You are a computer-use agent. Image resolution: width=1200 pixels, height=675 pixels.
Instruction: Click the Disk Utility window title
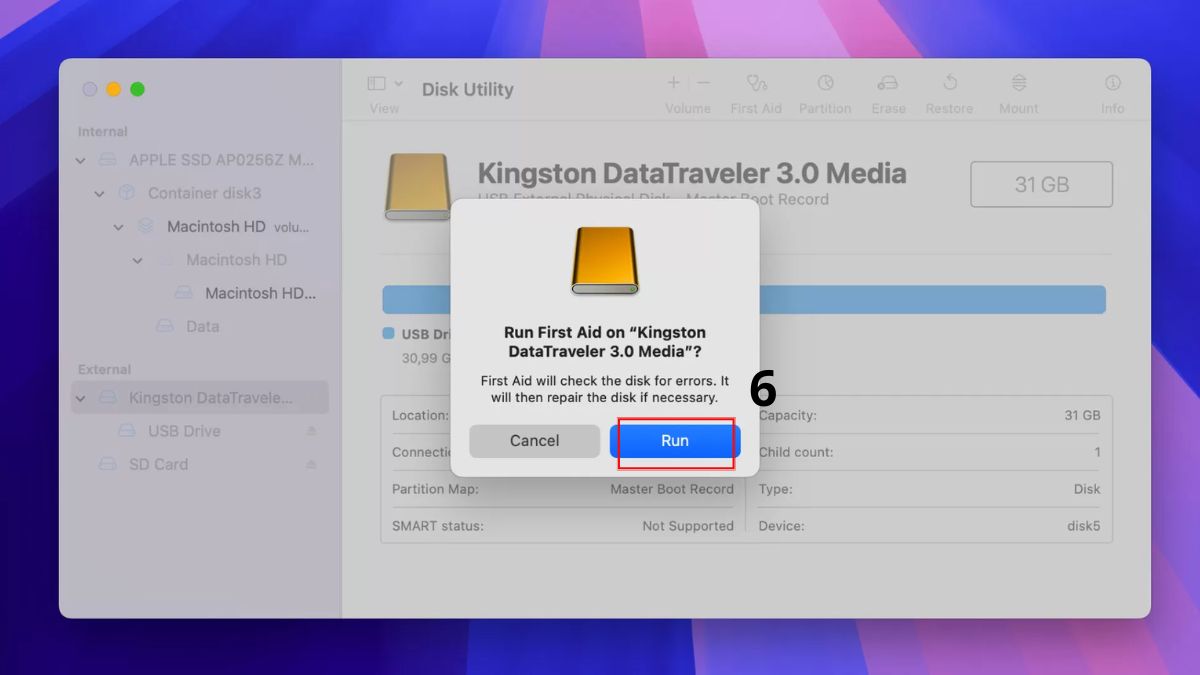[468, 89]
